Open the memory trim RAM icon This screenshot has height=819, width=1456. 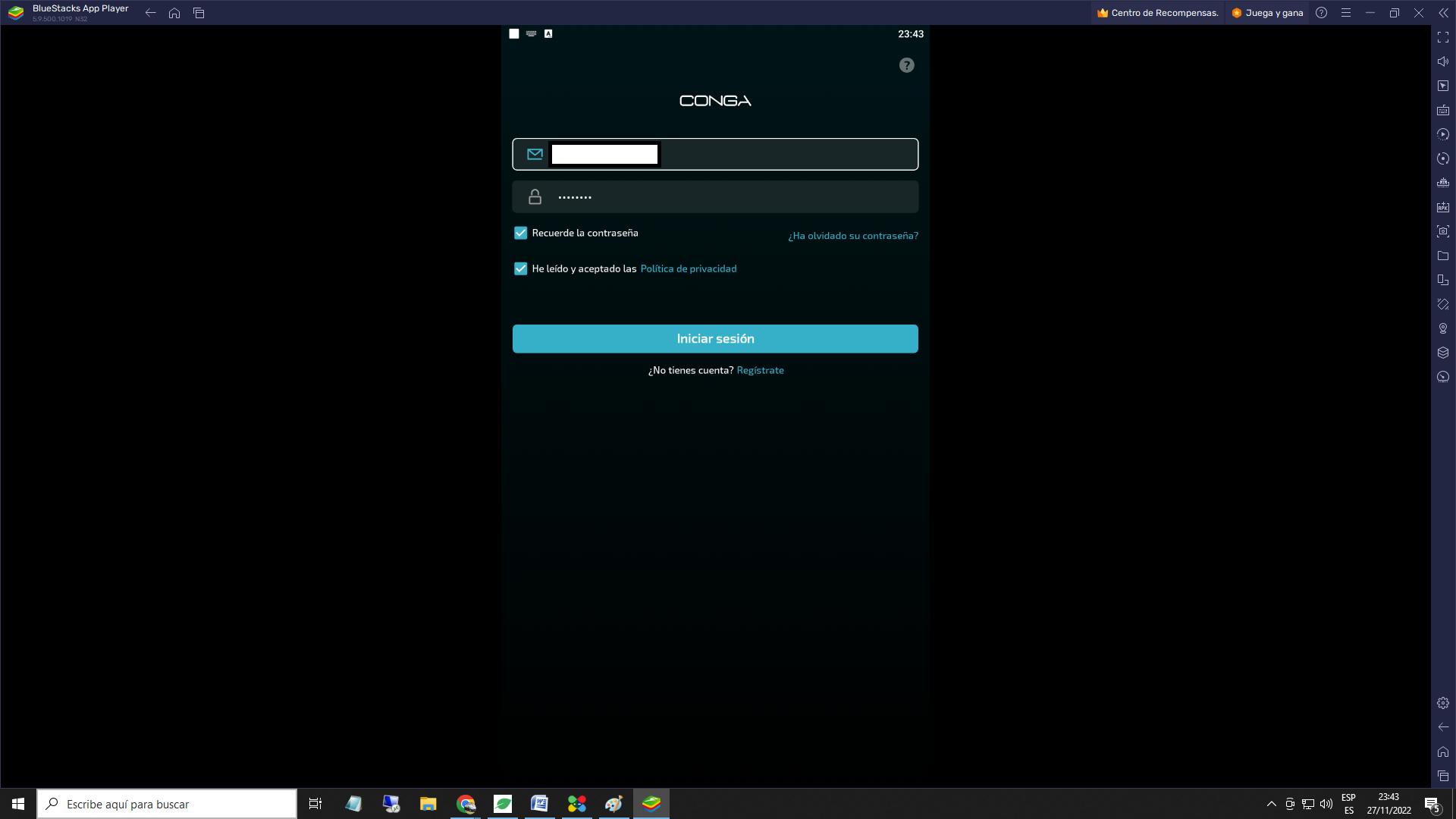coord(1443,183)
